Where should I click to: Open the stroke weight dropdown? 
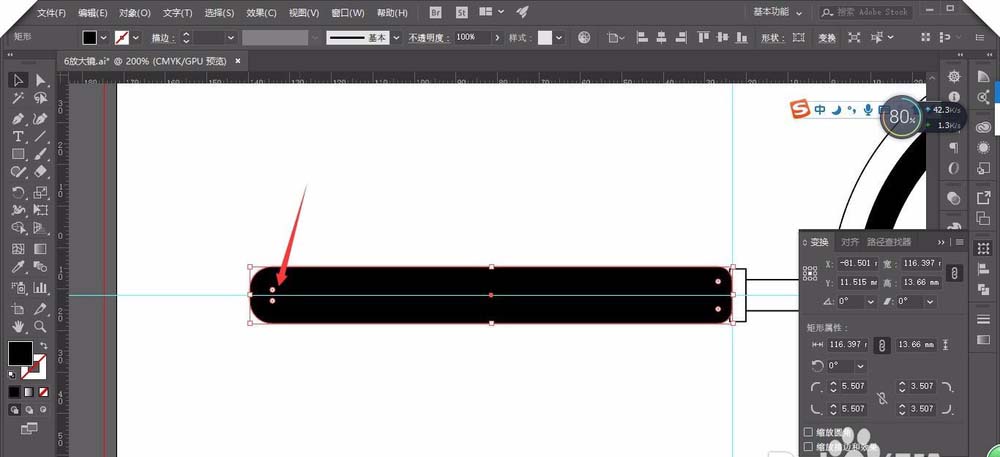pos(230,38)
